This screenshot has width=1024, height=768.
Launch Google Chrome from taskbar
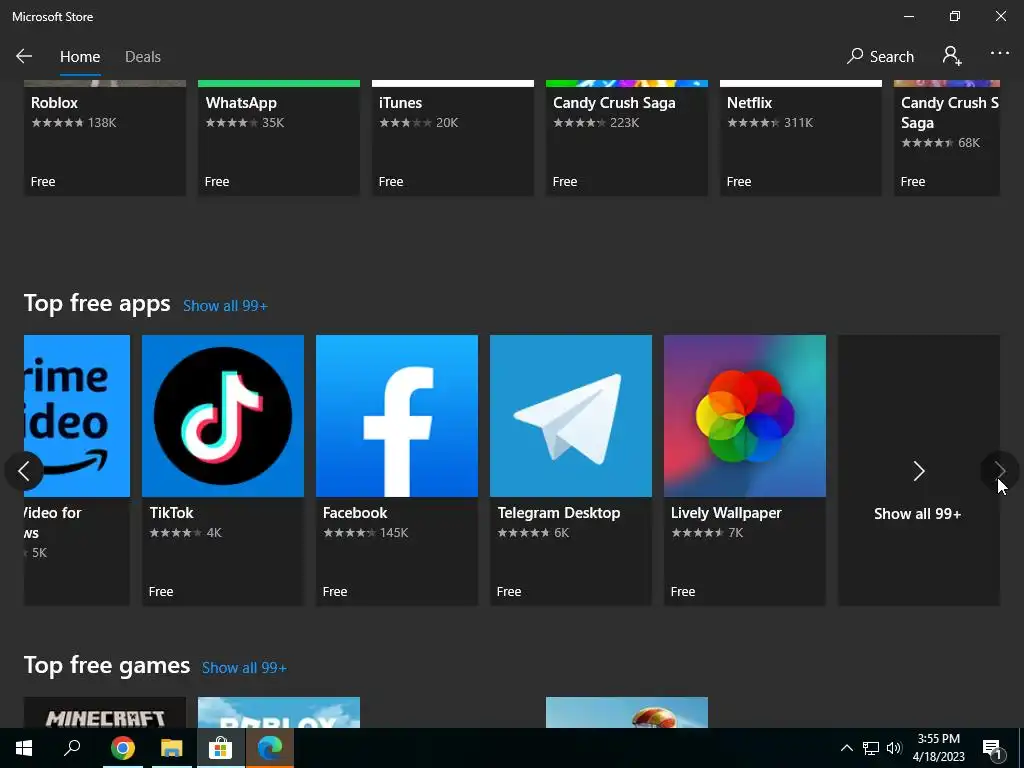(x=122, y=748)
